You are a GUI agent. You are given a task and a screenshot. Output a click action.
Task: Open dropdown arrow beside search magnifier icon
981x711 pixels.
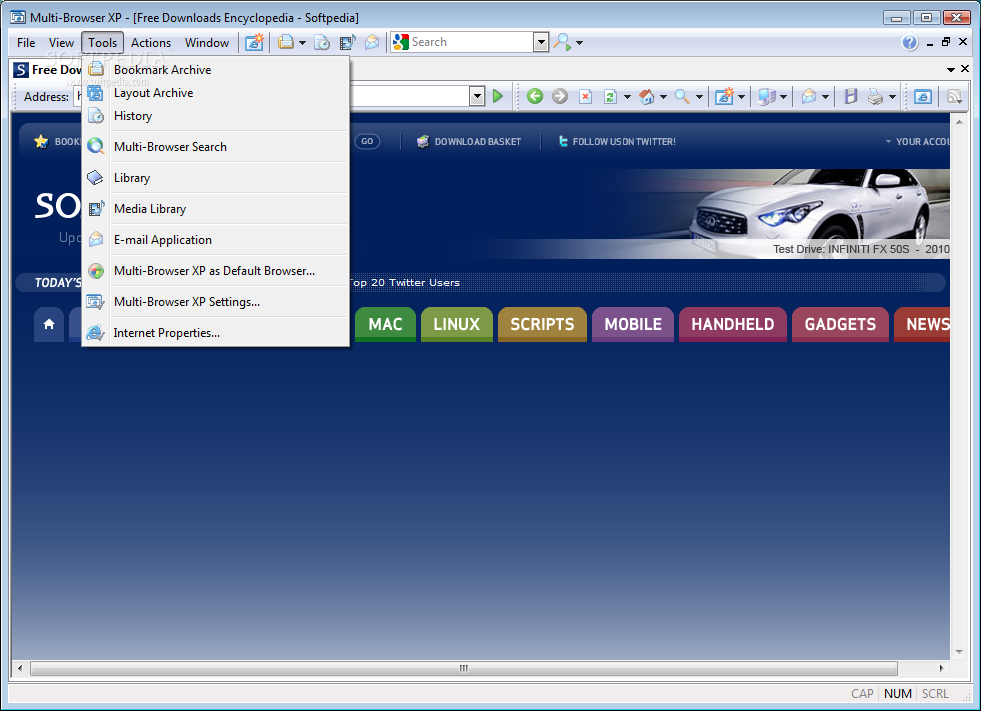pos(579,43)
